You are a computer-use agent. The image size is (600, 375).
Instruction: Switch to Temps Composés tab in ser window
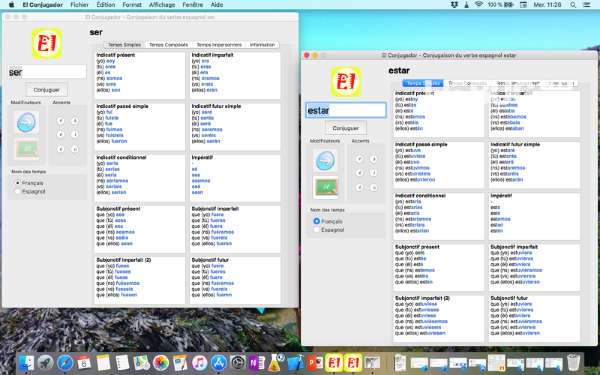pyautogui.click(x=168, y=45)
